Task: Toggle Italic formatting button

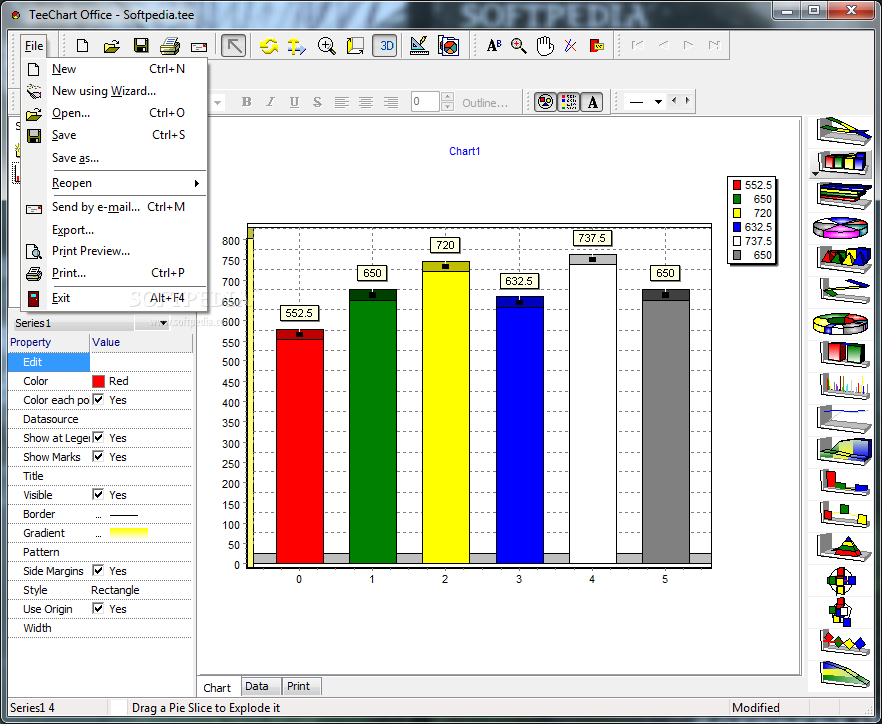Action: tap(271, 102)
